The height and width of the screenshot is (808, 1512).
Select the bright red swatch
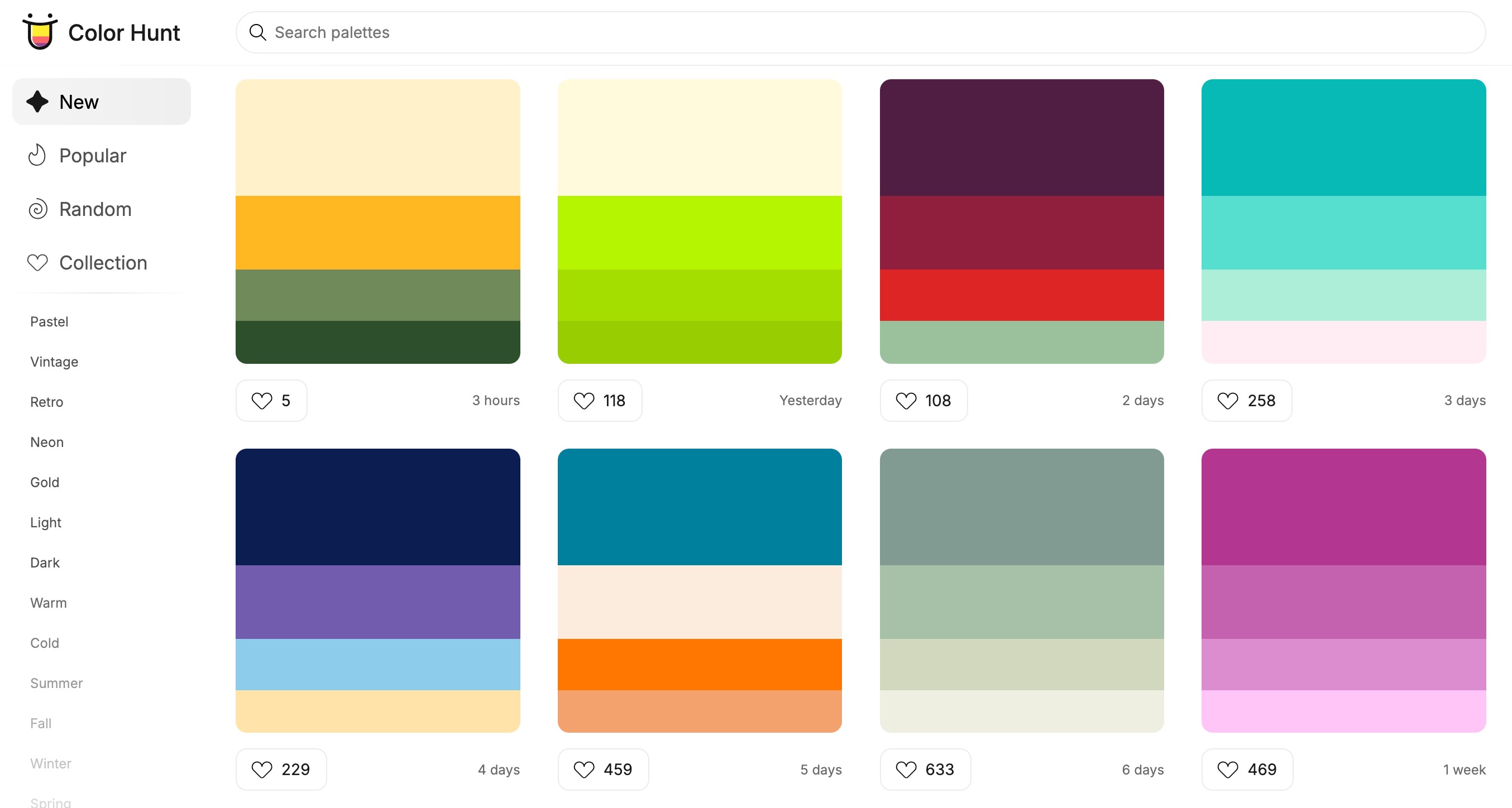coord(1022,295)
